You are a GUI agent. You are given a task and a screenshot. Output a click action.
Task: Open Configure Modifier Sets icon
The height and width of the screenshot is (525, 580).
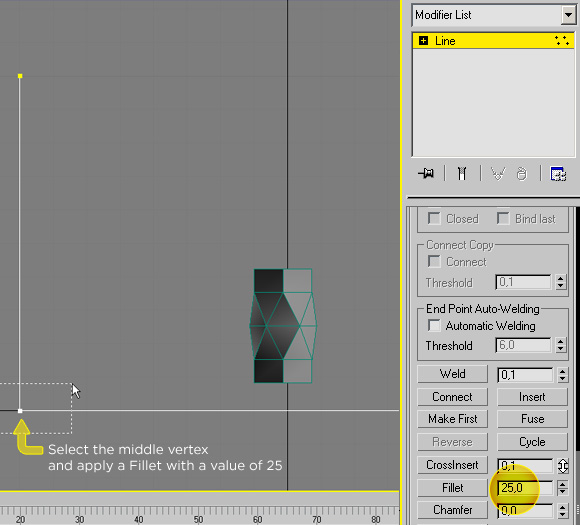pyautogui.click(x=558, y=173)
